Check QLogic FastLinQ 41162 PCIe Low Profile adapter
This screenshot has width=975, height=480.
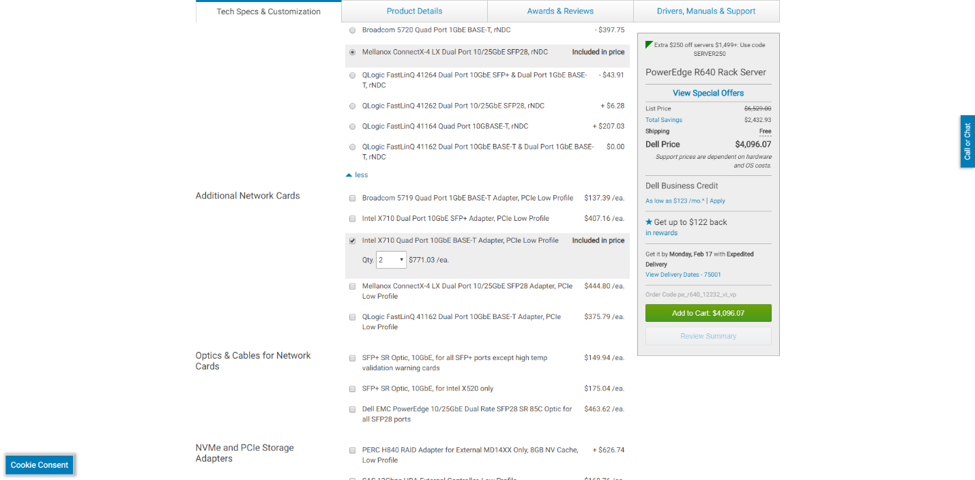(353, 317)
